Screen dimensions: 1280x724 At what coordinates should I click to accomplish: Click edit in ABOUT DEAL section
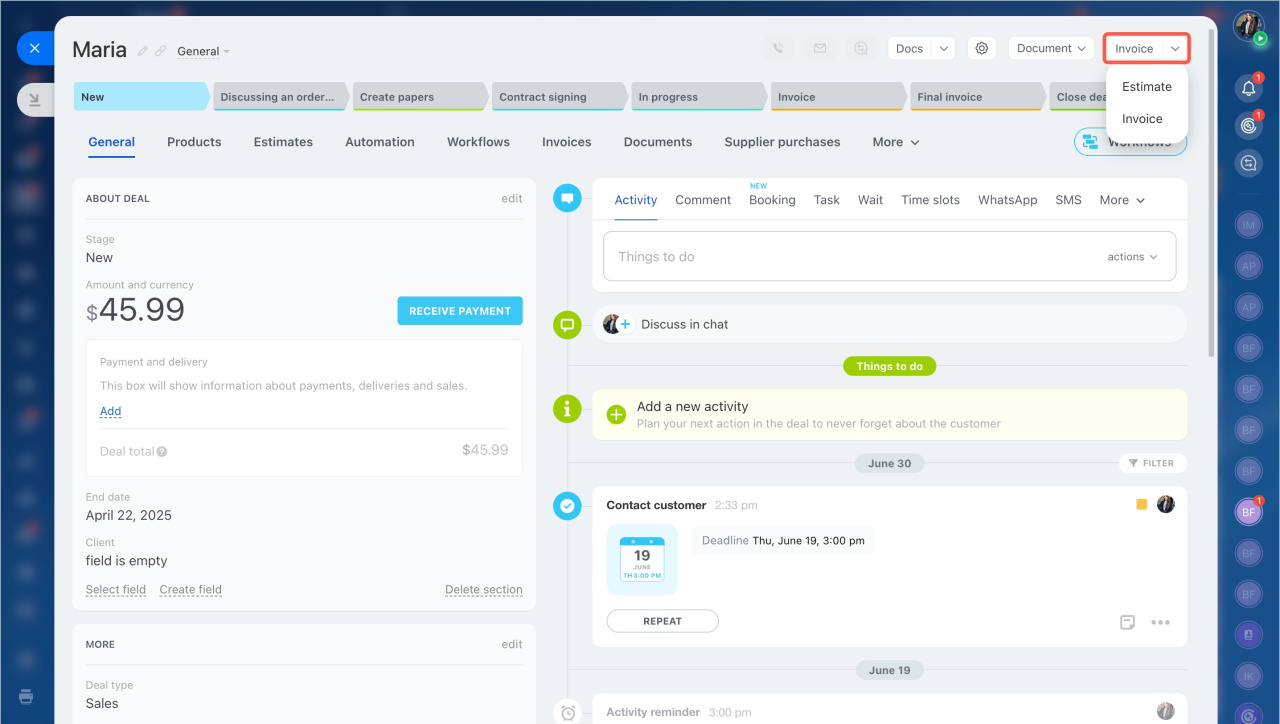tap(512, 199)
